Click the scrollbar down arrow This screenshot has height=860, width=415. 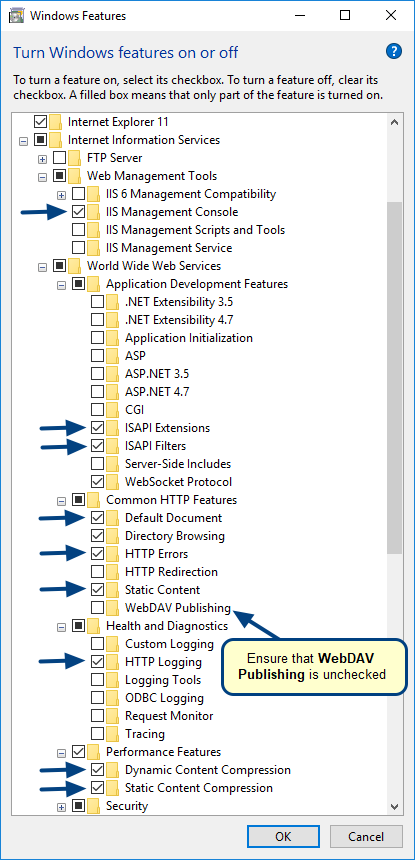click(x=394, y=806)
